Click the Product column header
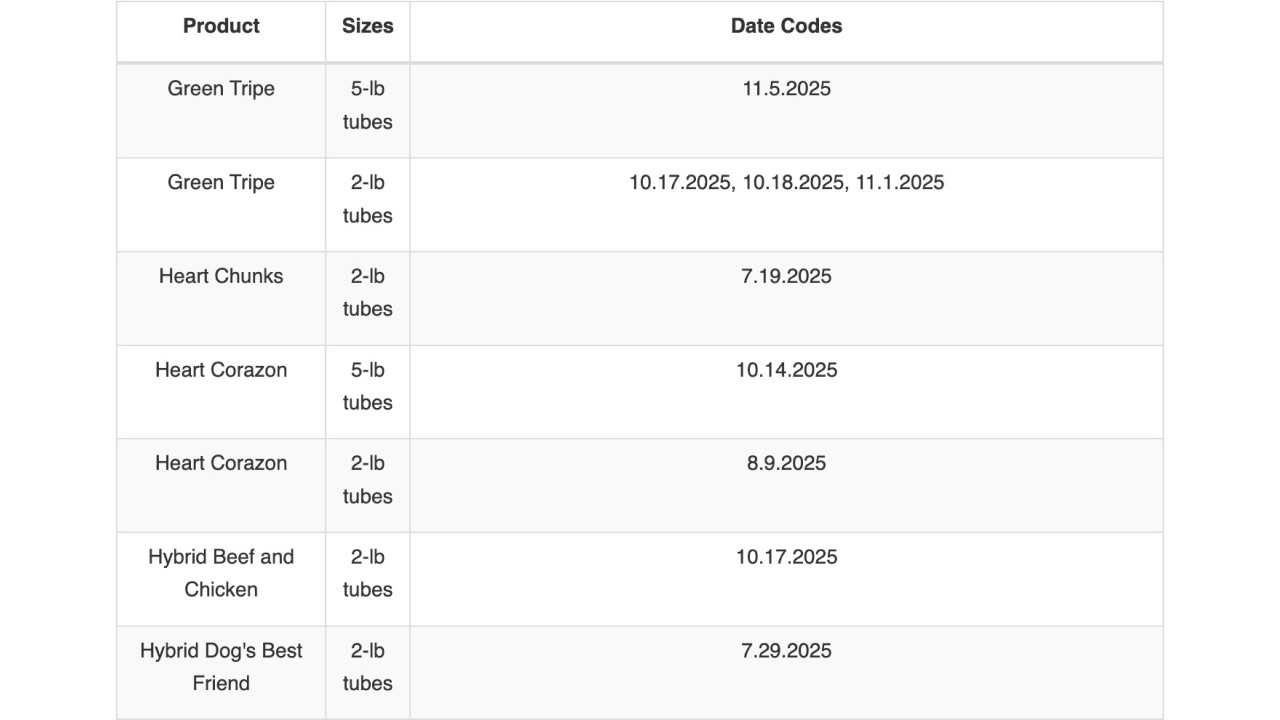The height and width of the screenshot is (720, 1280). (221, 26)
